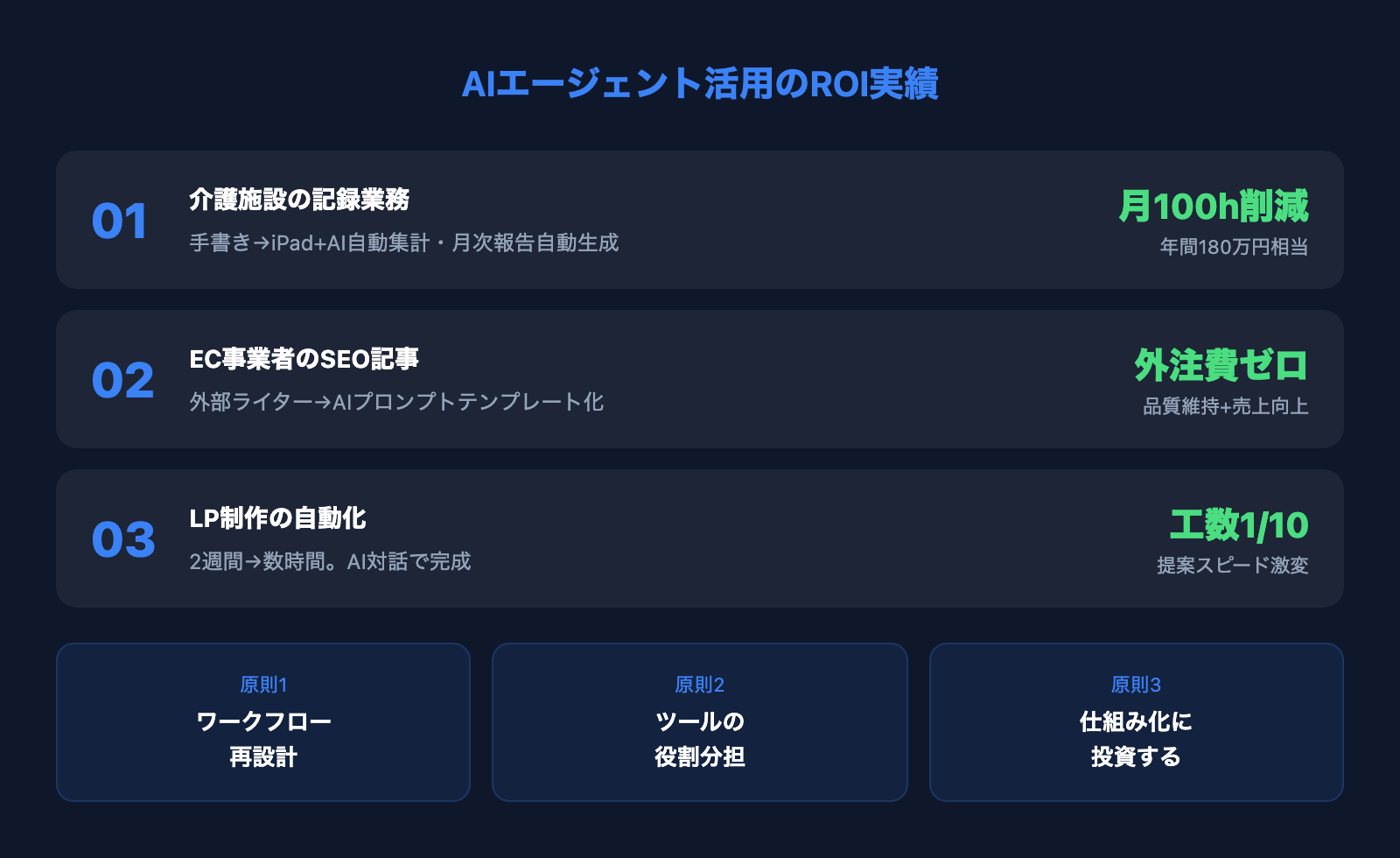Screen dimensions: 1400x858
Task: Click the title AIエージェント活用のROI実績
Action: pos(699,84)
